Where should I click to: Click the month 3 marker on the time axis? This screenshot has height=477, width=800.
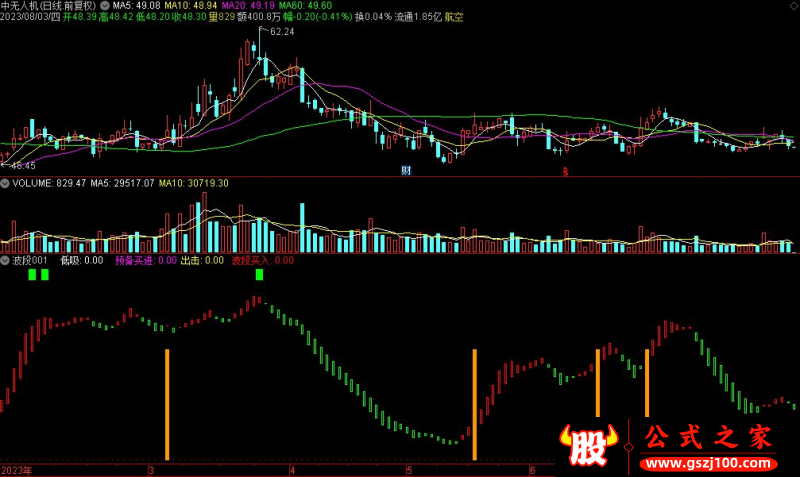click(x=151, y=470)
